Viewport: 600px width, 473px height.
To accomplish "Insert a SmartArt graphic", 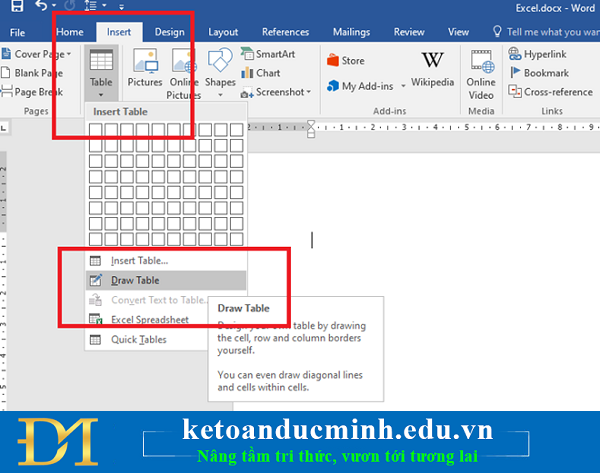I will (268, 54).
